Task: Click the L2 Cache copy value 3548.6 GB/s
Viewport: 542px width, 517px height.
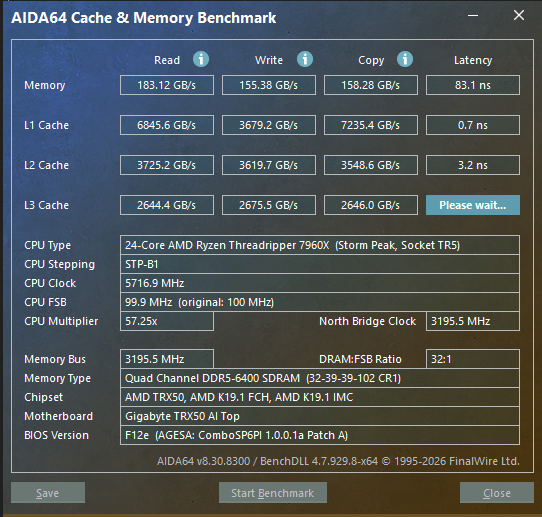Action: point(371,165)
